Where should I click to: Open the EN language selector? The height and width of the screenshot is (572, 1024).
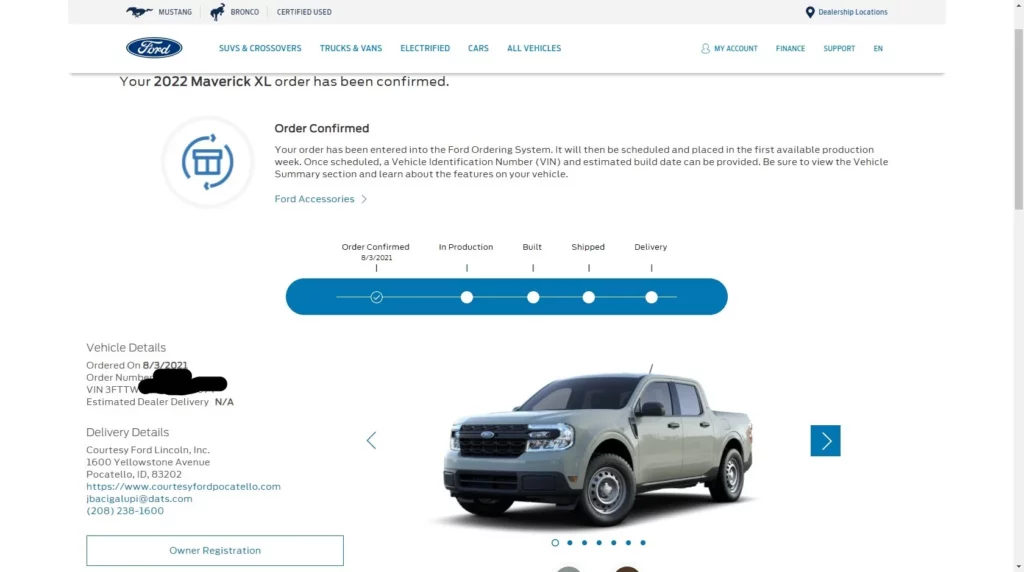878,48
